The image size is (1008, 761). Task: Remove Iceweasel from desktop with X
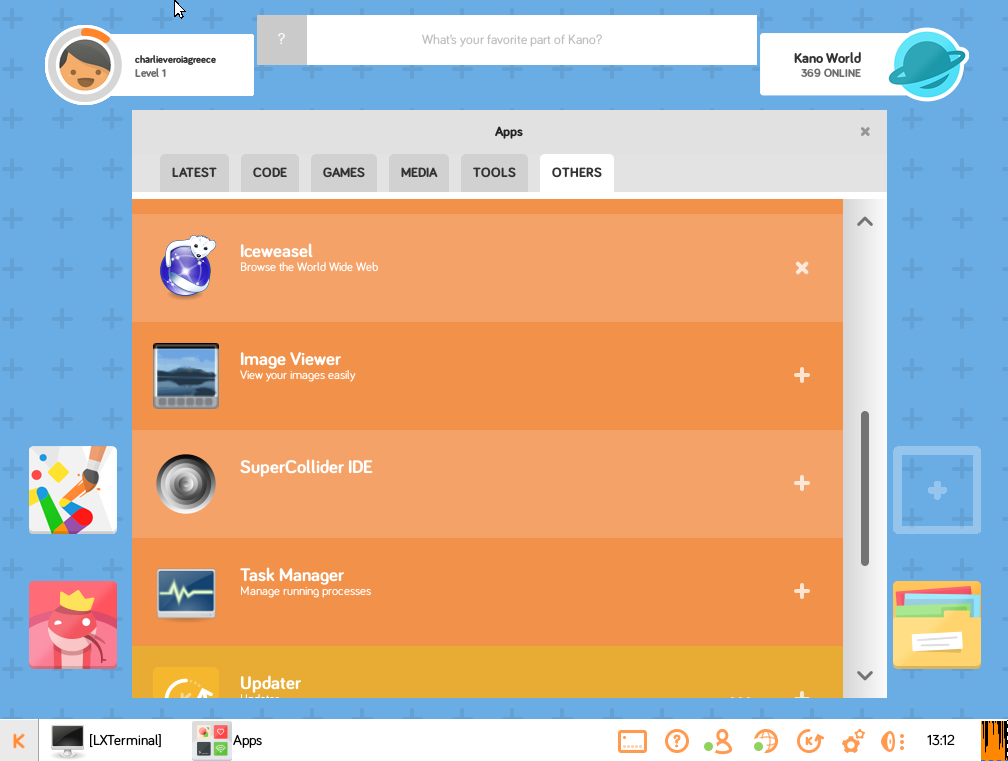[x=802, y=267]
